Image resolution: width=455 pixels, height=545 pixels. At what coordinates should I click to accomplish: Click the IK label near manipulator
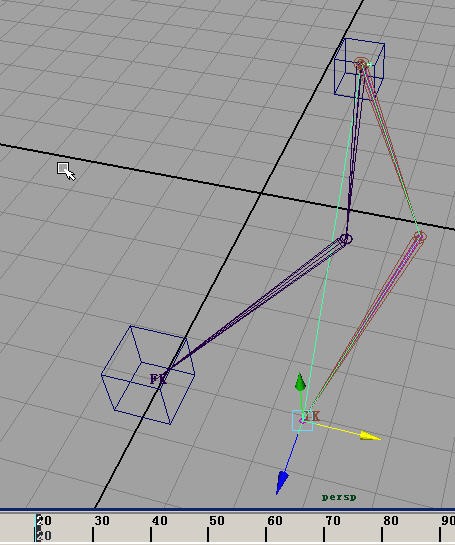coord(313,416)
